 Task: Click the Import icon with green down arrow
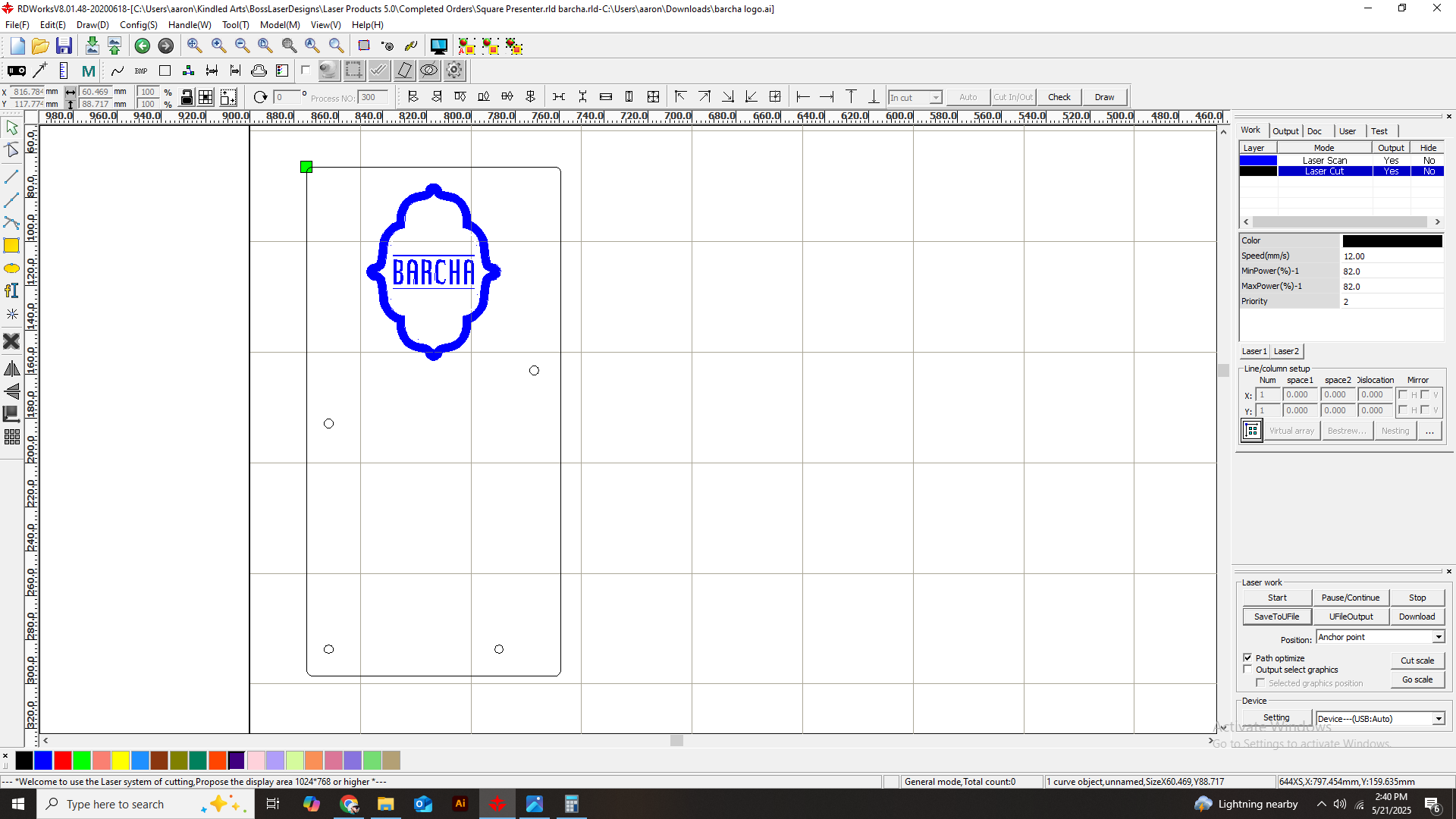coord(92,46)
